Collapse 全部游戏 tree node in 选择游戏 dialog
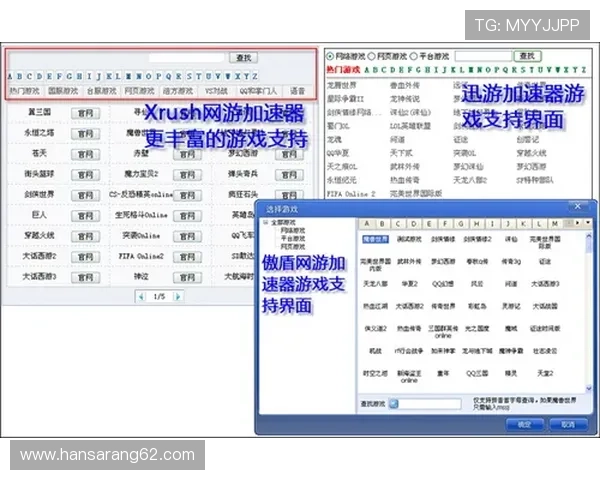The height and width of the screenshot is (480, 600). [266, 222]
